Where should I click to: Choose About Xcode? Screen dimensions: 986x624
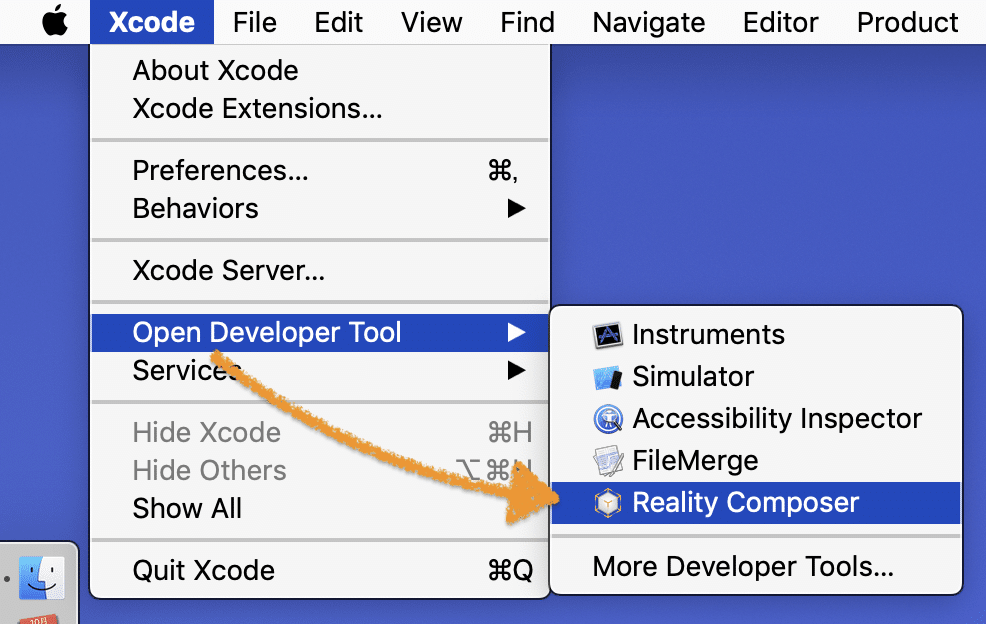[215, 71]
